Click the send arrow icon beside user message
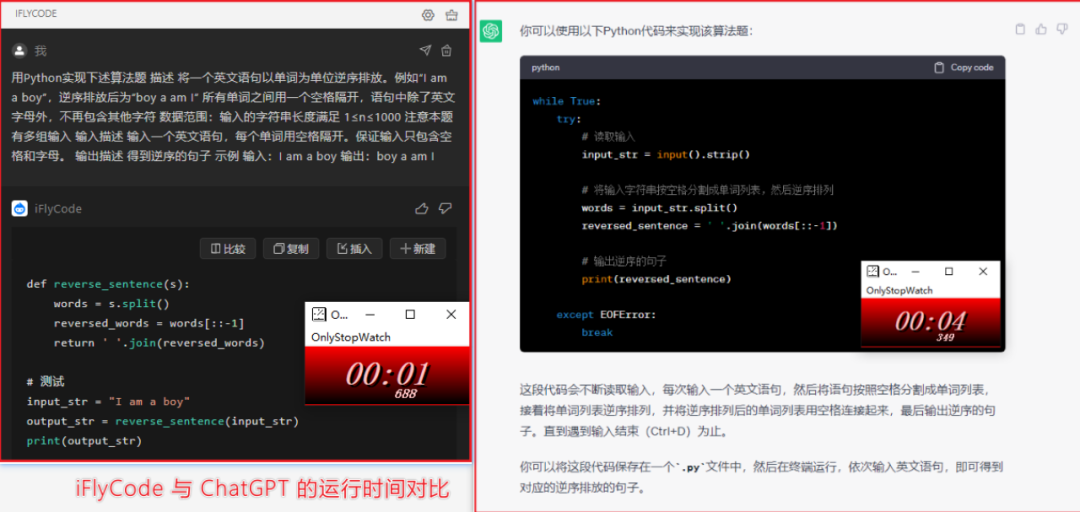This screenshot has height=512, width=1080. point(425,50)
